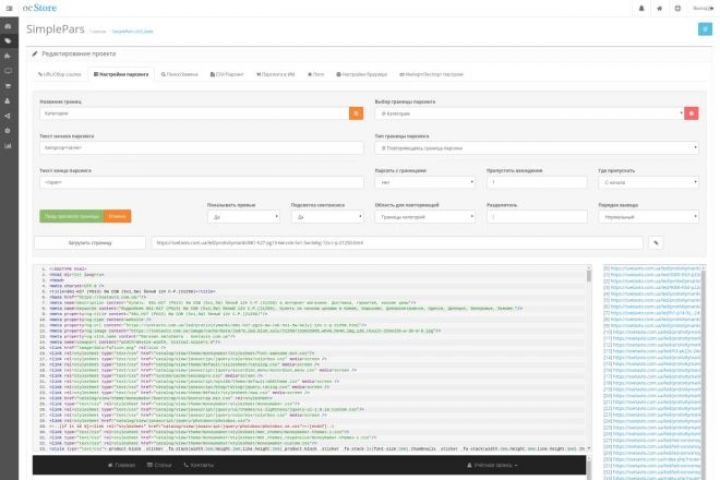Screen dimensions: 720x480
Task: Open the catalog tag icon in sidebar
Action: 8,41
